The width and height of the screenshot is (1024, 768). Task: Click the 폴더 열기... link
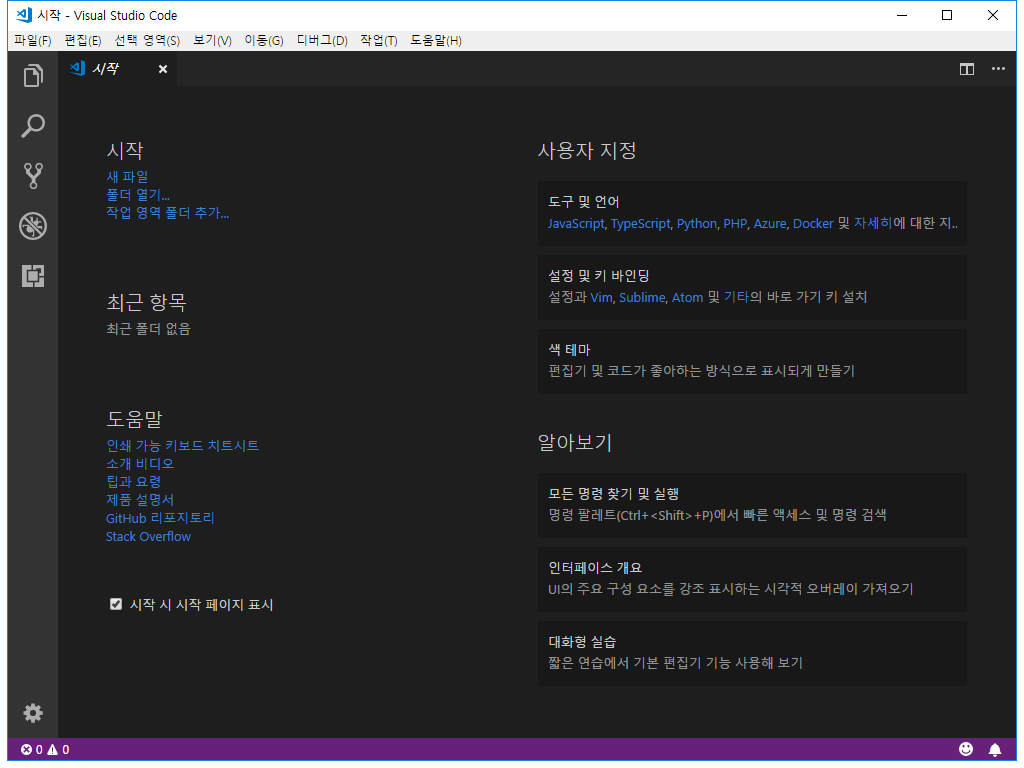[138, 195]
